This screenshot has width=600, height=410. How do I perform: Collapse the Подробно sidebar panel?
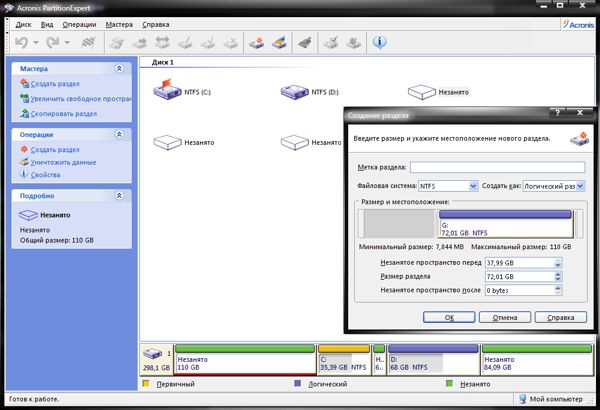(119, 196)
